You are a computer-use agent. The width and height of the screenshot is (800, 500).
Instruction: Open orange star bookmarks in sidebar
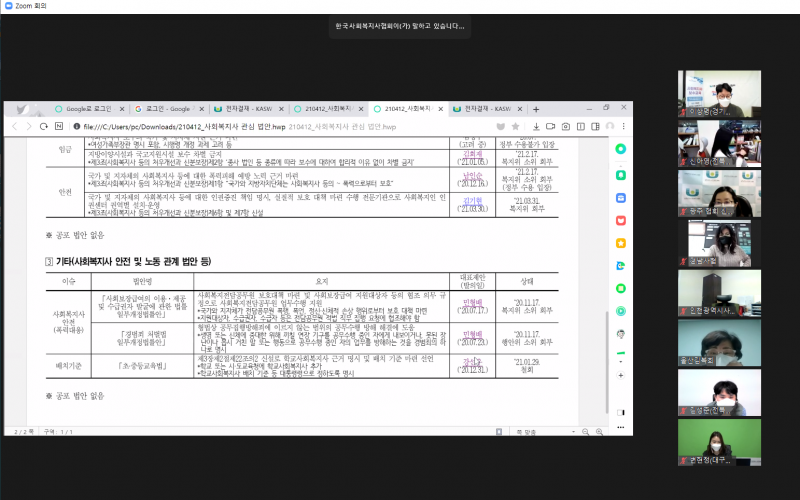pos(620,243)
